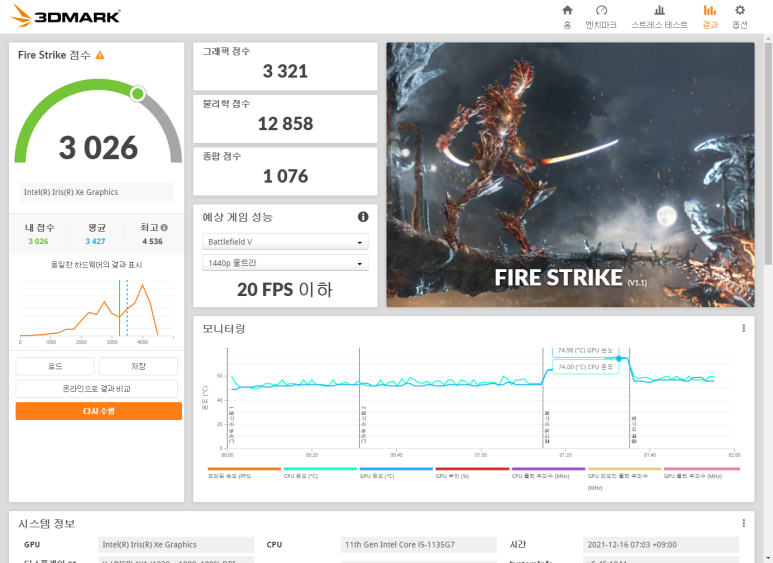Click the 74.00 °C CPU temperature tooltip
The height and width of the screenshot is (563, 773).
point(585,367)
